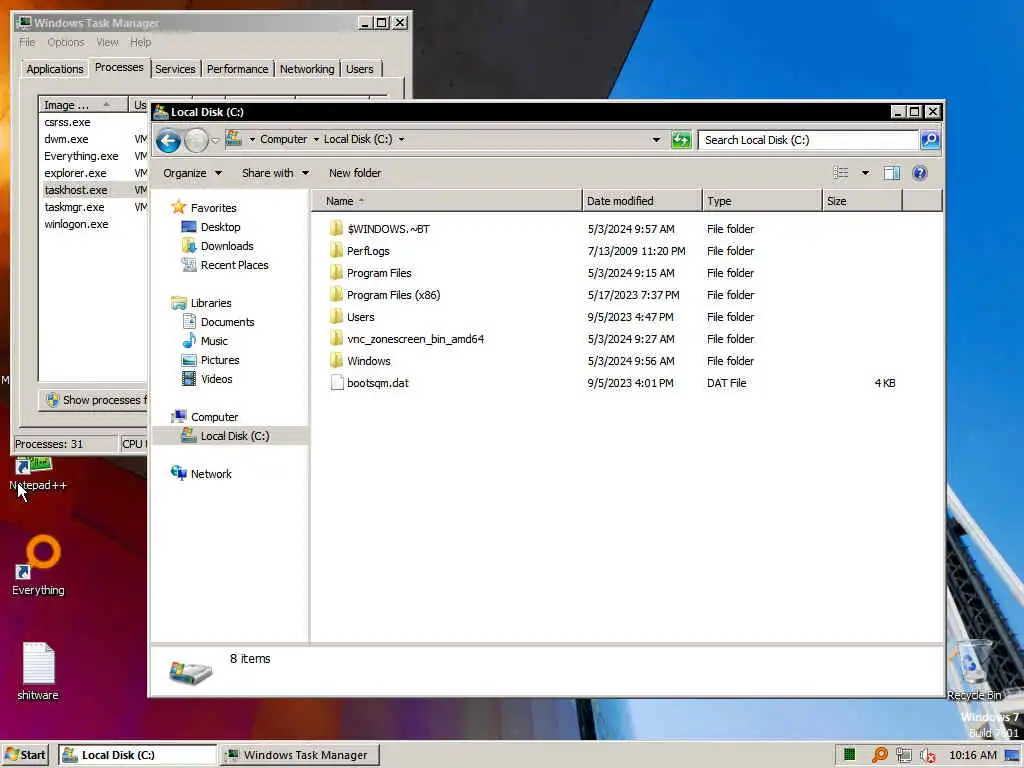
Task: Click the Back navigation arrow in Explorer
Action: pyautogui.click(x=168, y=140)
